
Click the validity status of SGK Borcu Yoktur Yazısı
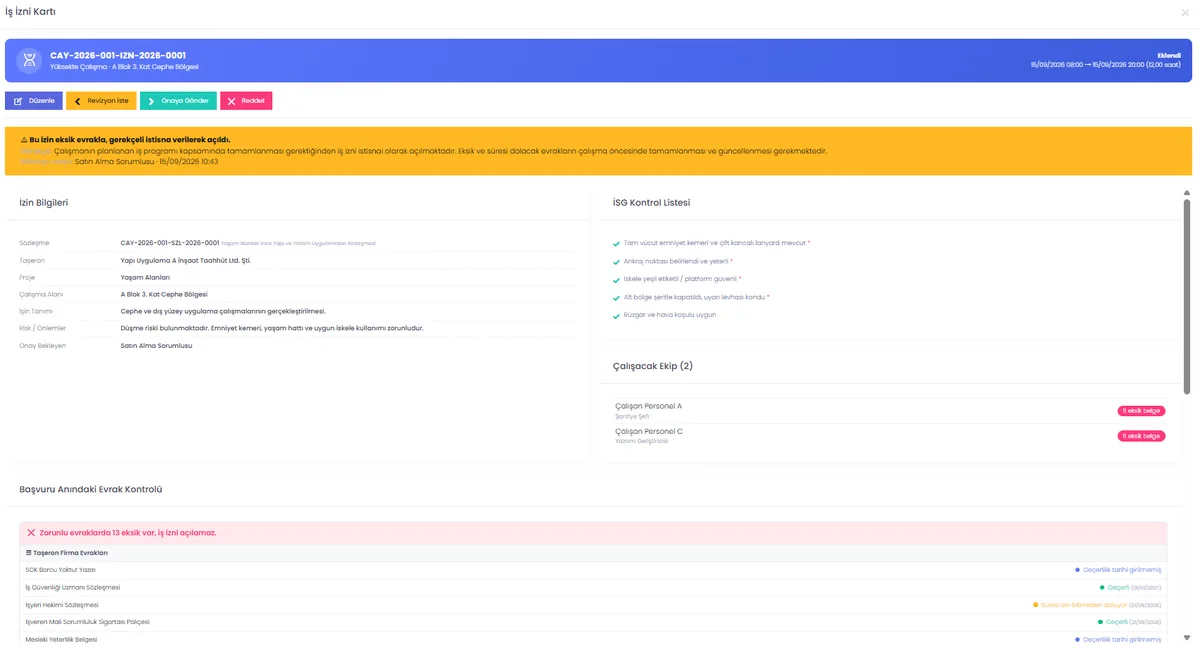coord(1118,569)
